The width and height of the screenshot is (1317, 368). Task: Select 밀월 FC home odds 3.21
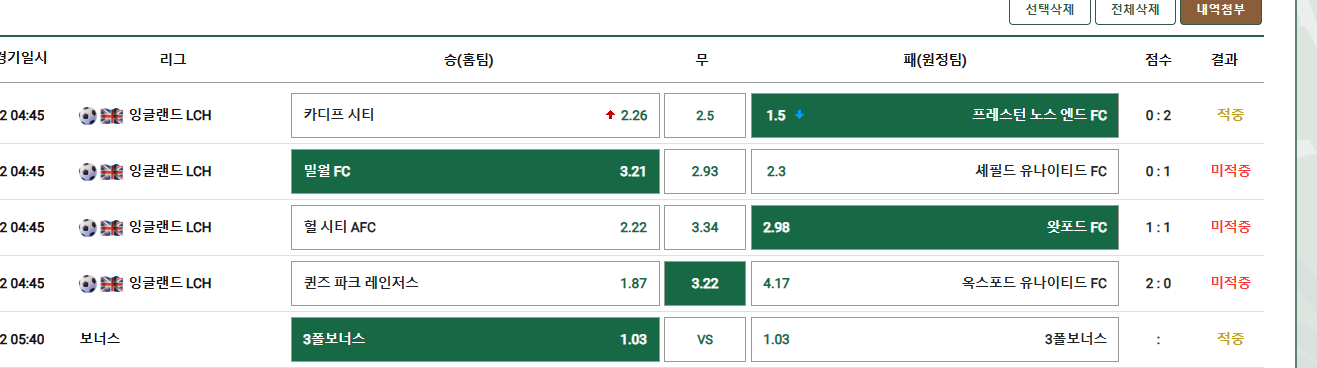point(475,171)
